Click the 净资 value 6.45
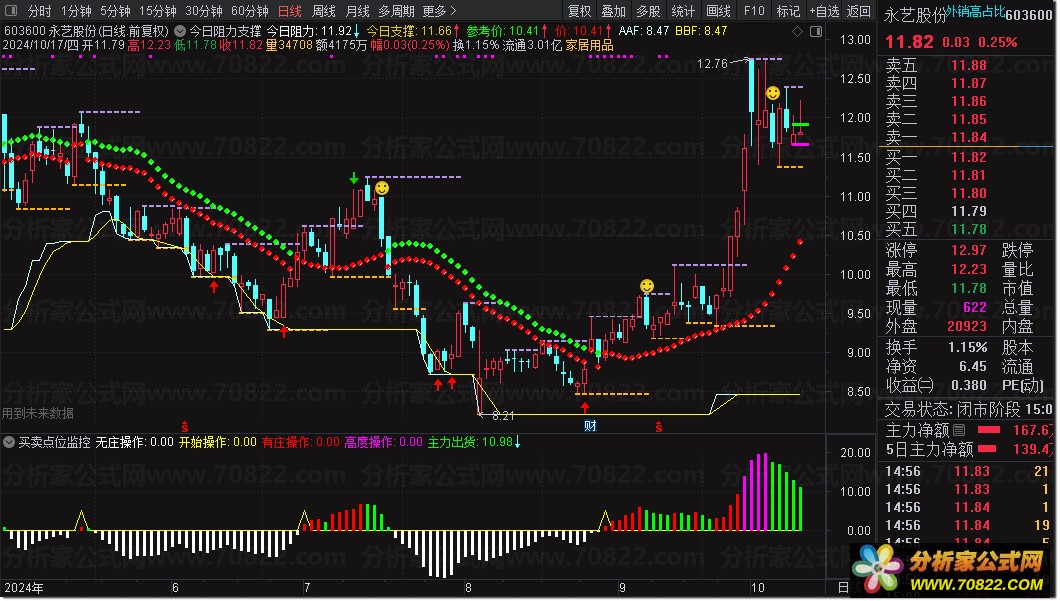The width and height of the screenshot is (1060, 601). 973,366
